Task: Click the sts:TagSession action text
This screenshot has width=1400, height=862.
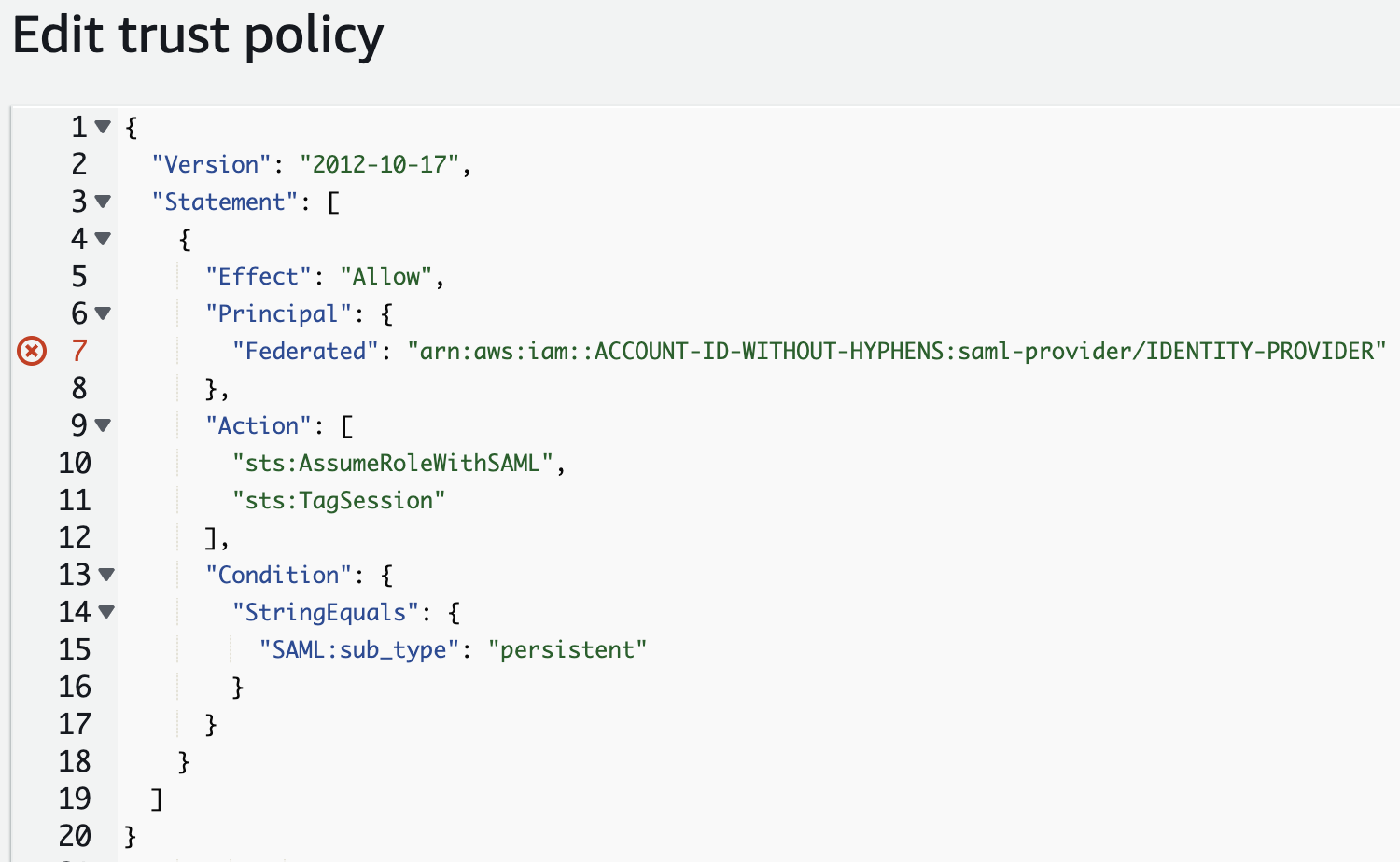Action: (x=338, y=500)
